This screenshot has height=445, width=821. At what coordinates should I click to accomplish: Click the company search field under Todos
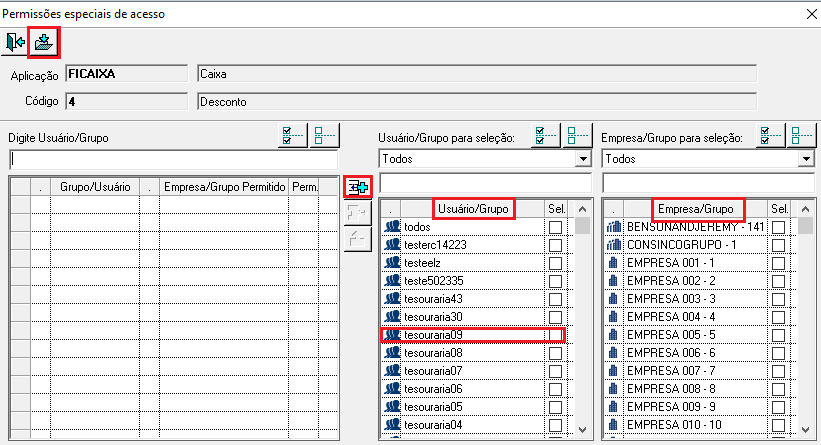point(708,183)
